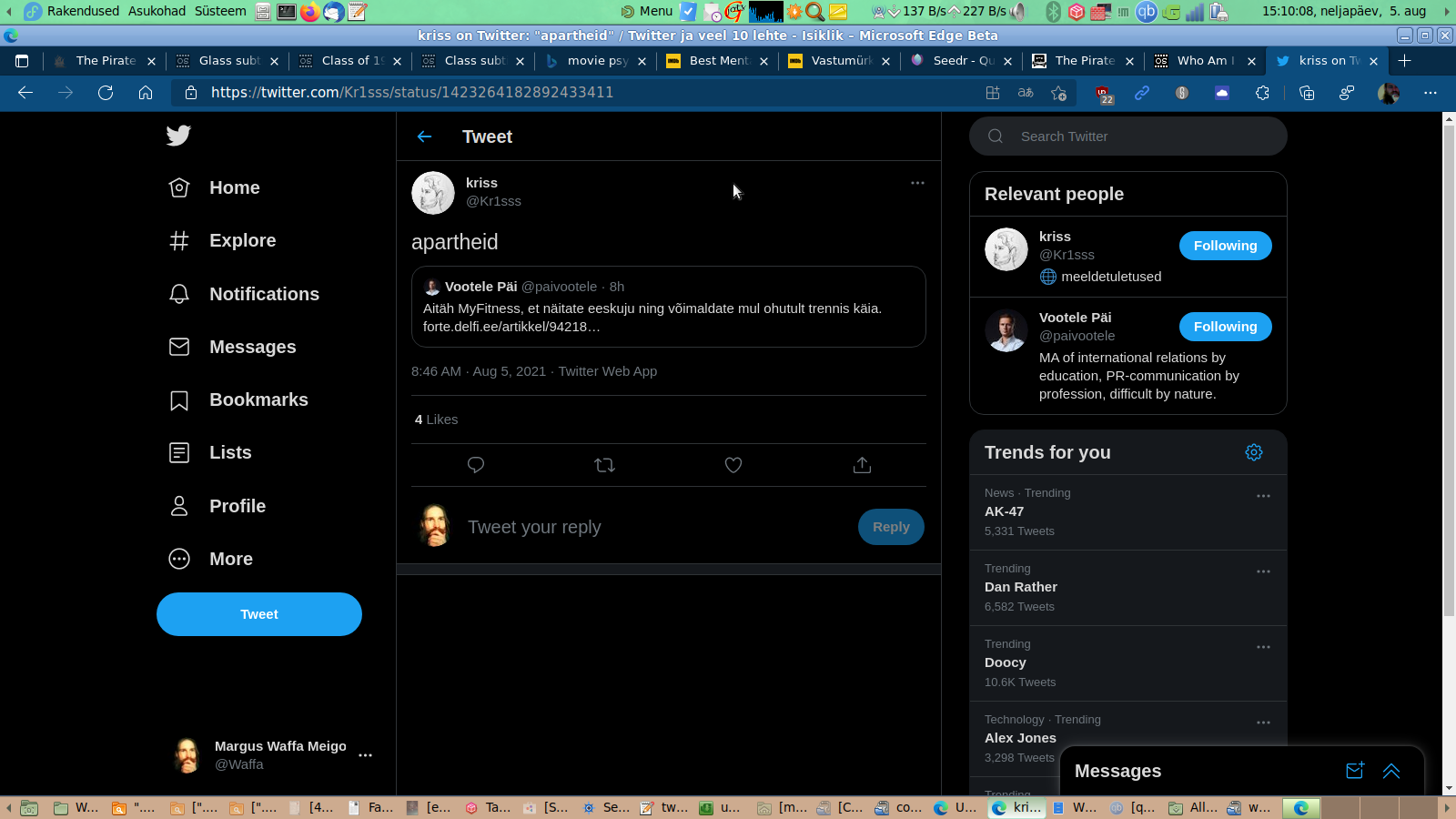Open the AK-47 trend
The width and height of the screenshot is (1456, 819).
click(1128, 512)
